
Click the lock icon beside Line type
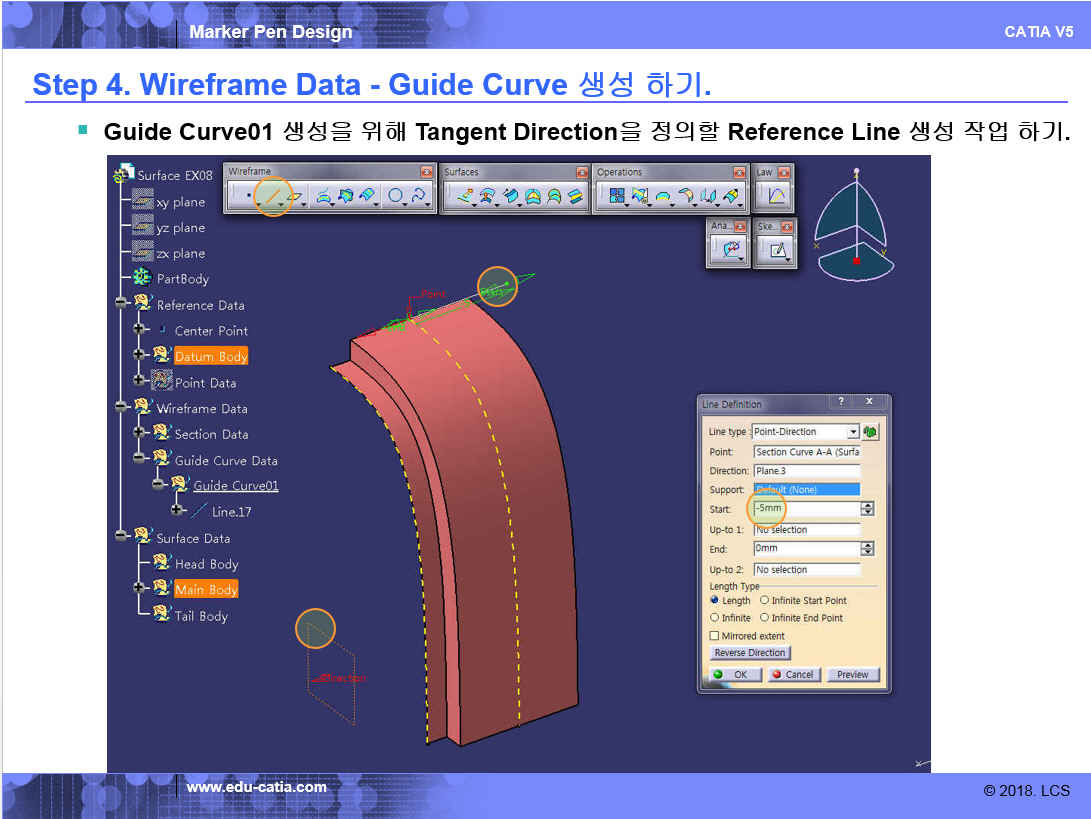coord(870,432)
